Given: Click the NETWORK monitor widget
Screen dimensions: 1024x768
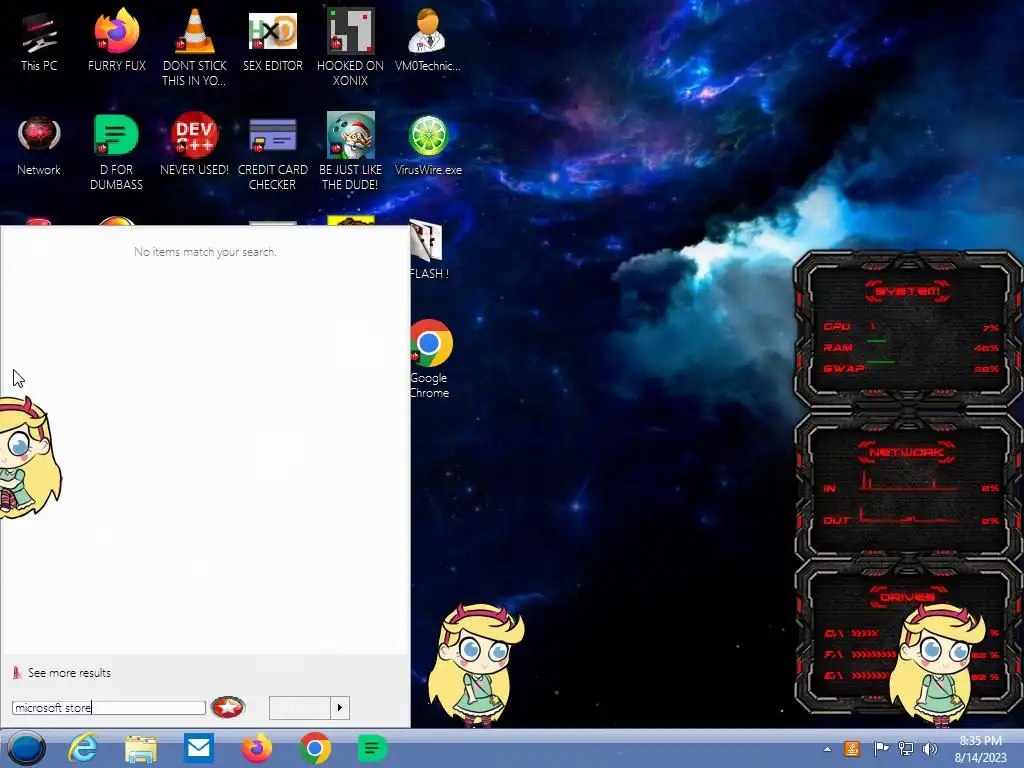Looking at the screenshot, I should (906, 486).
